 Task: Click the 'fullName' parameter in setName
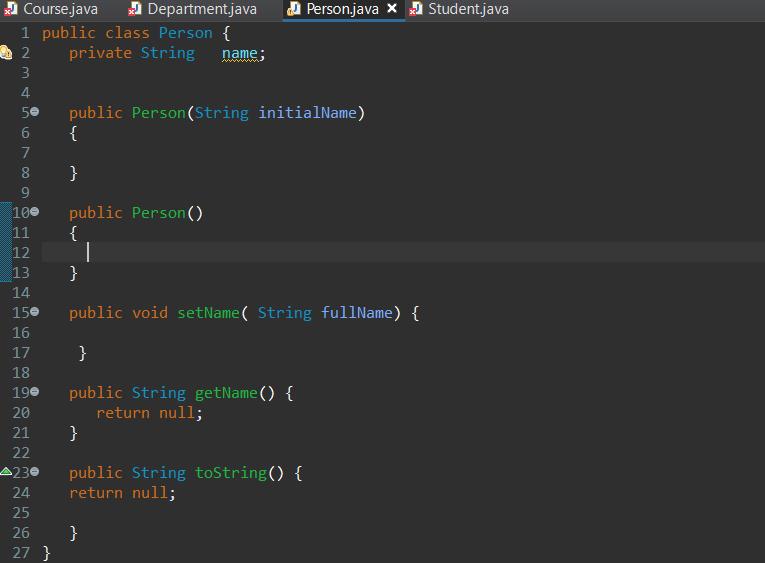(357, 313)
